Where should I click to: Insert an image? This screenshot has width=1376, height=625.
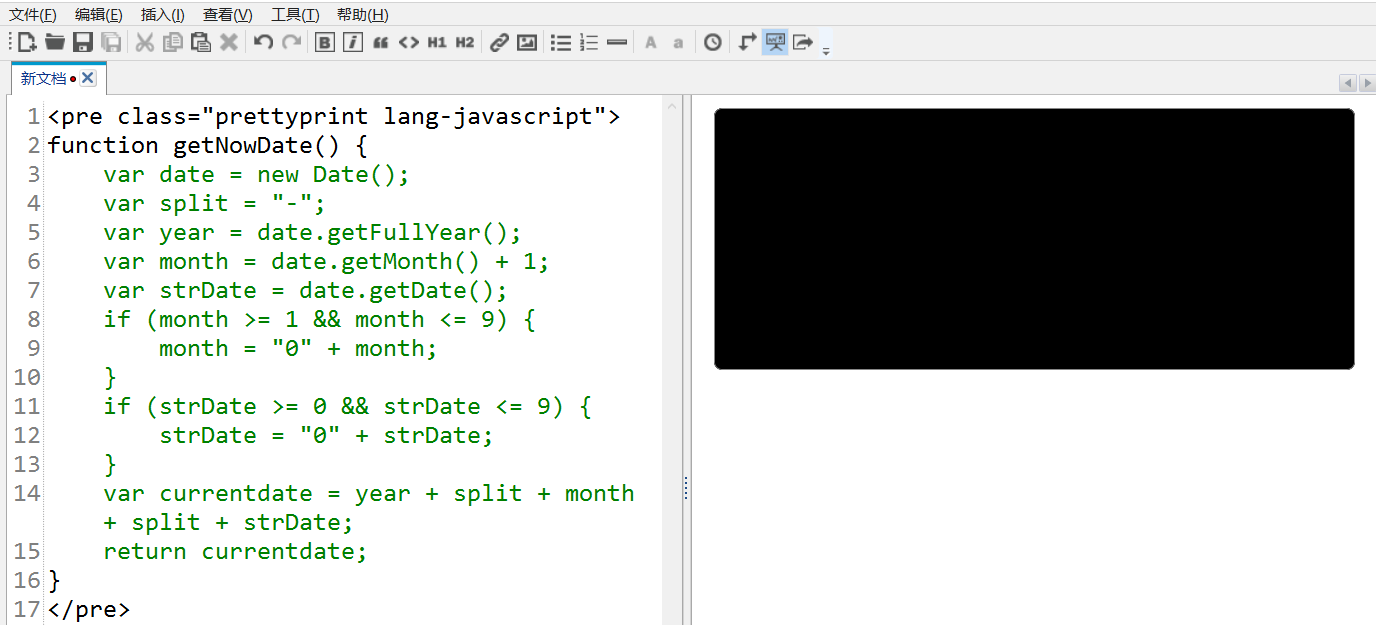[527, 42]
